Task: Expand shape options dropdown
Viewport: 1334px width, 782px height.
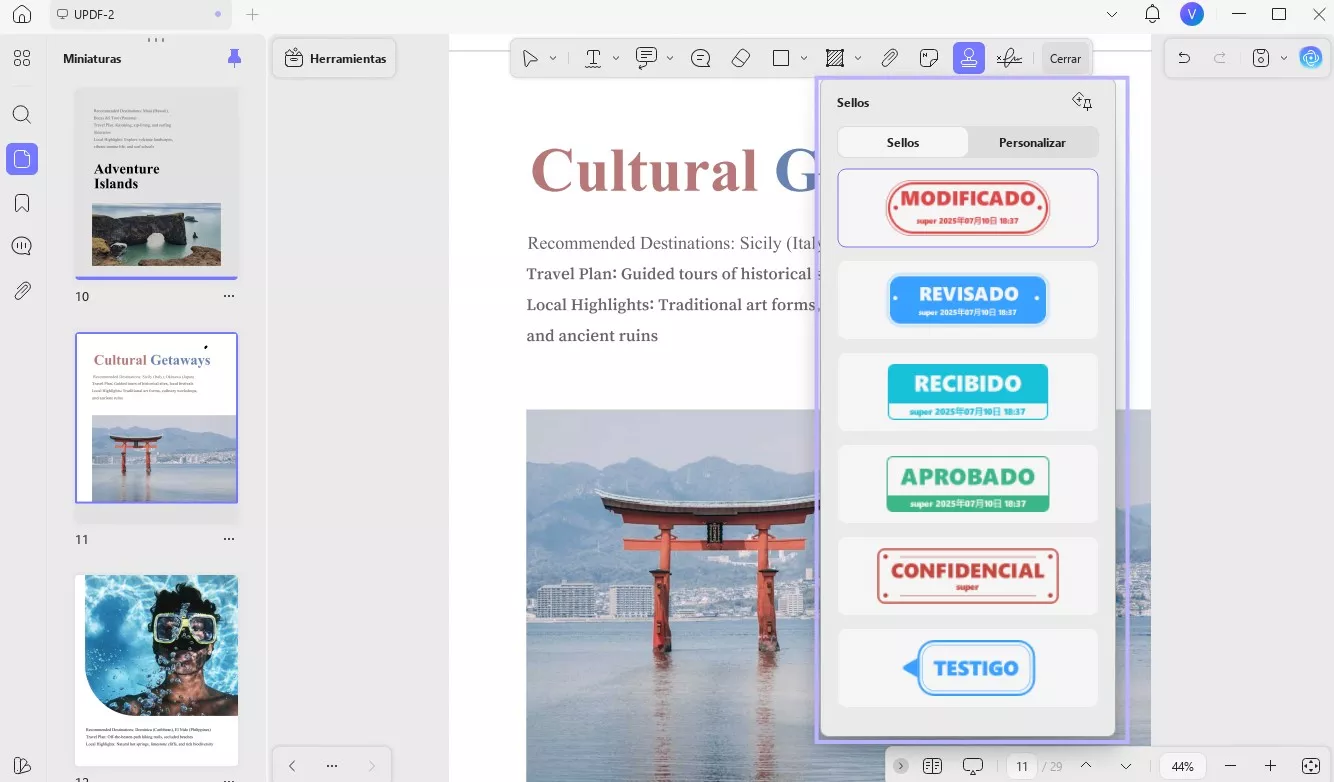Action: [804, 59]
